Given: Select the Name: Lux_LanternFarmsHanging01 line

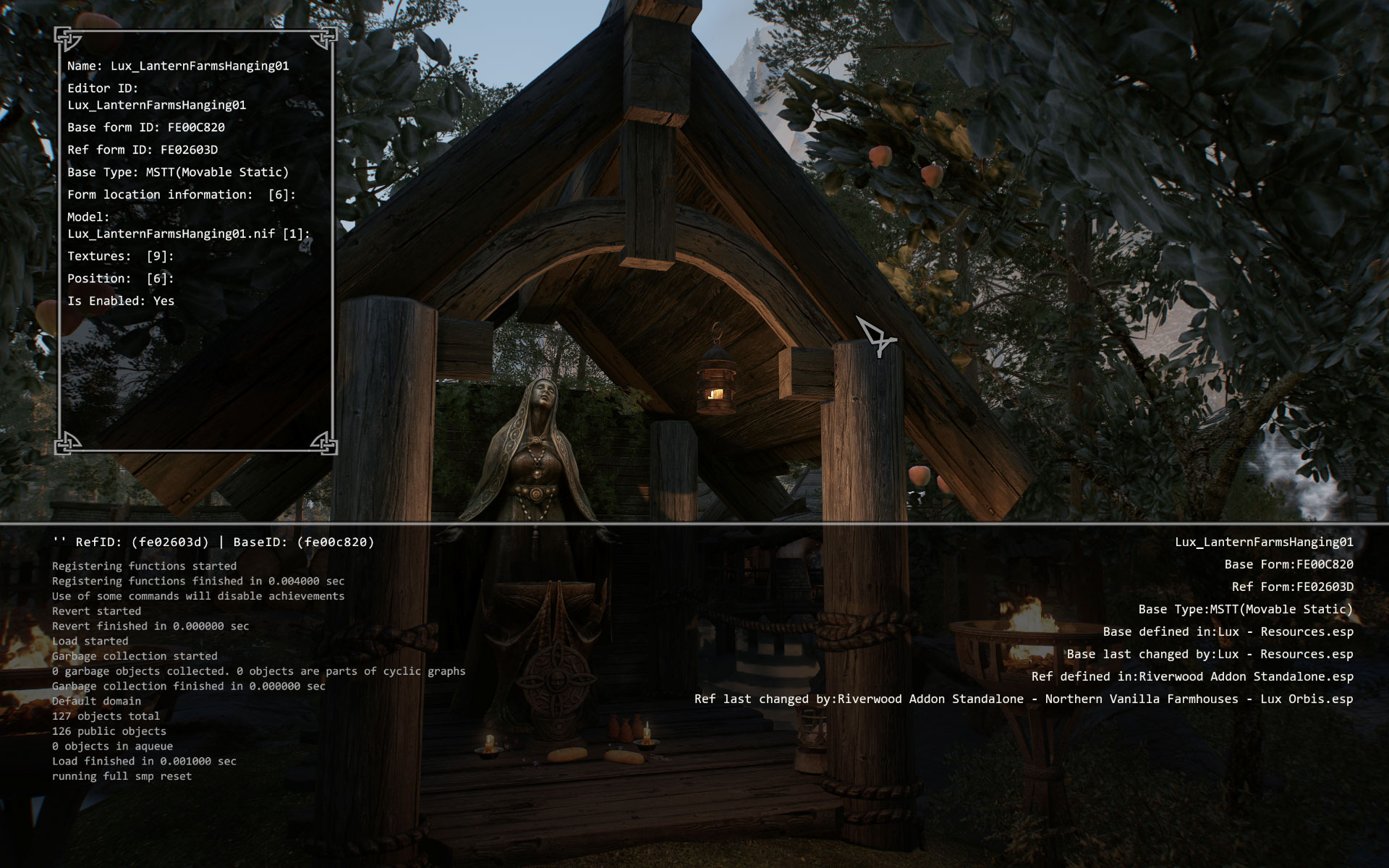Looking at the screenshot, I should (178, 66).
